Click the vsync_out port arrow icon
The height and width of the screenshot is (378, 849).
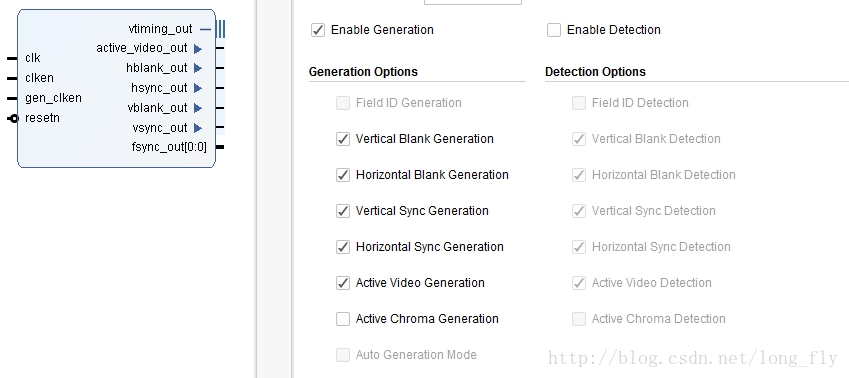point(198,128)
